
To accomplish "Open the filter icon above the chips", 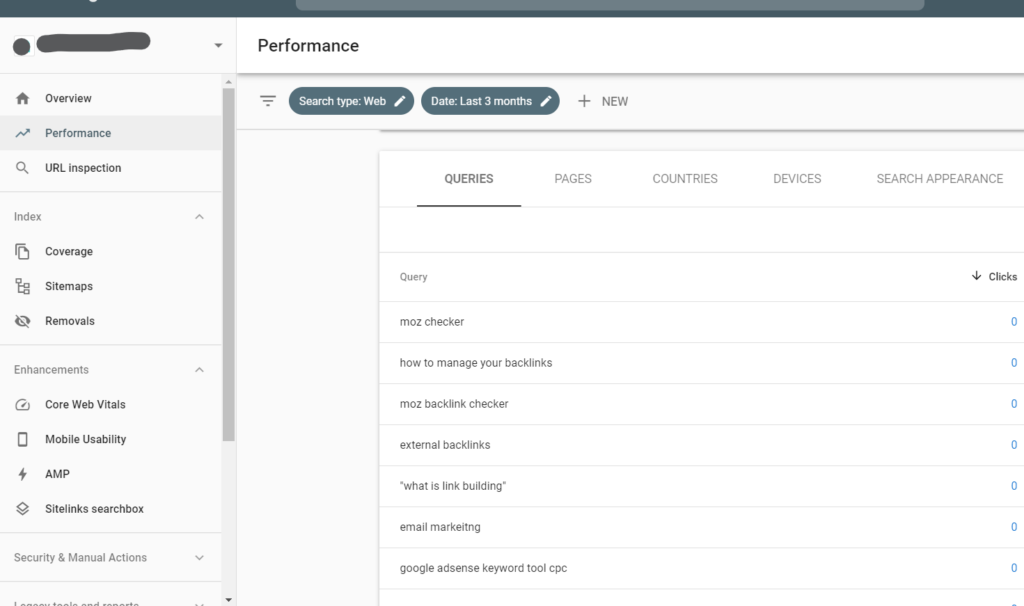I will pos(267,101).
